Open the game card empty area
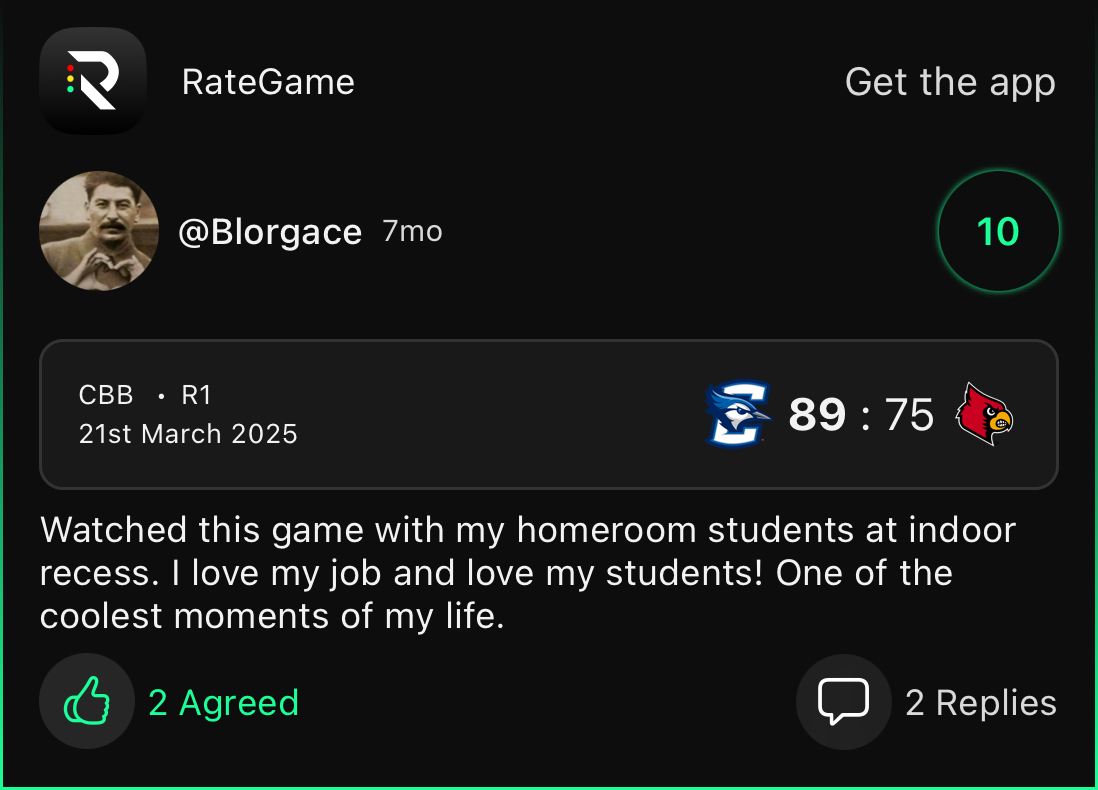The width and height of the screenshot is (1098, 790). [x=500, y=415]
